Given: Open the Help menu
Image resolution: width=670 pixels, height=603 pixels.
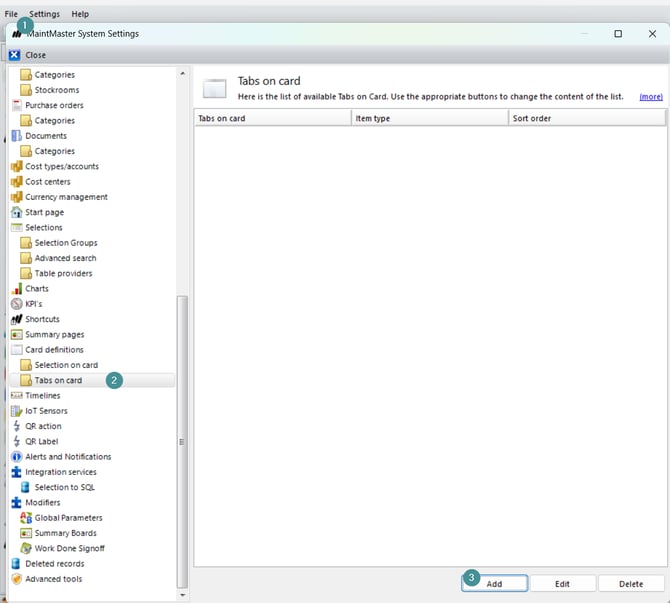Looking at the screenshot, I should (80, 14).
